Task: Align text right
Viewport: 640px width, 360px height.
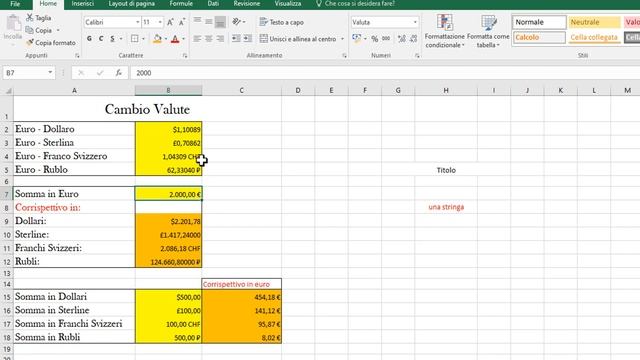Action: [220, 39]
